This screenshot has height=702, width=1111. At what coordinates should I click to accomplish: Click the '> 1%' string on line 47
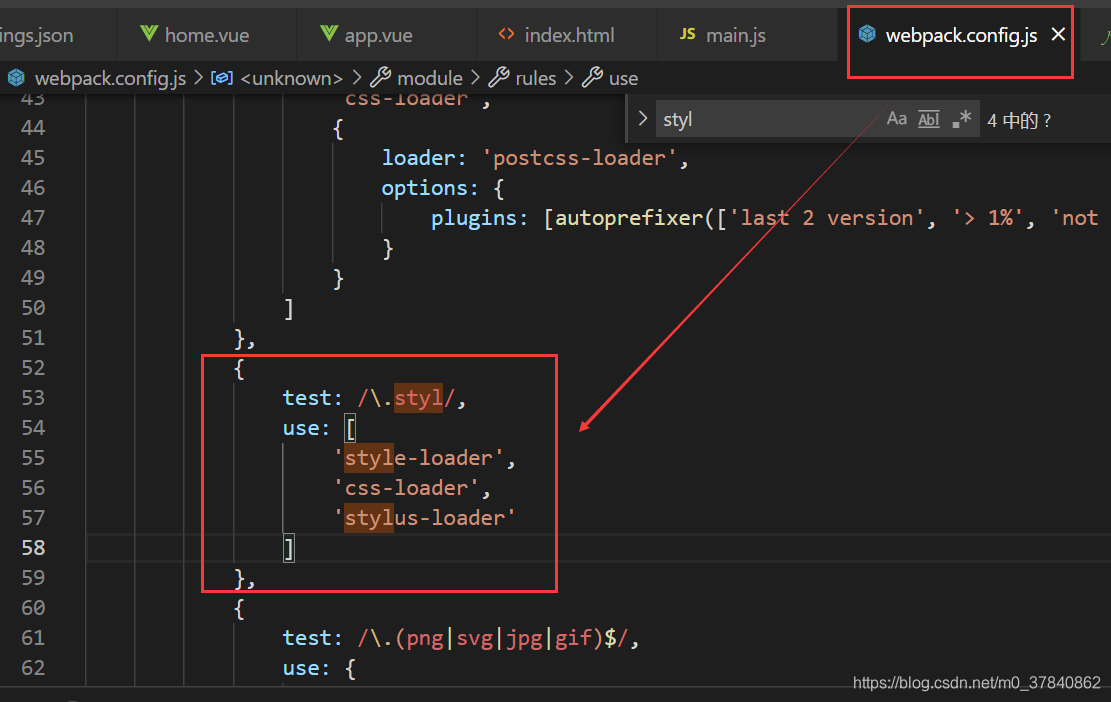click(x=987, y=218)
